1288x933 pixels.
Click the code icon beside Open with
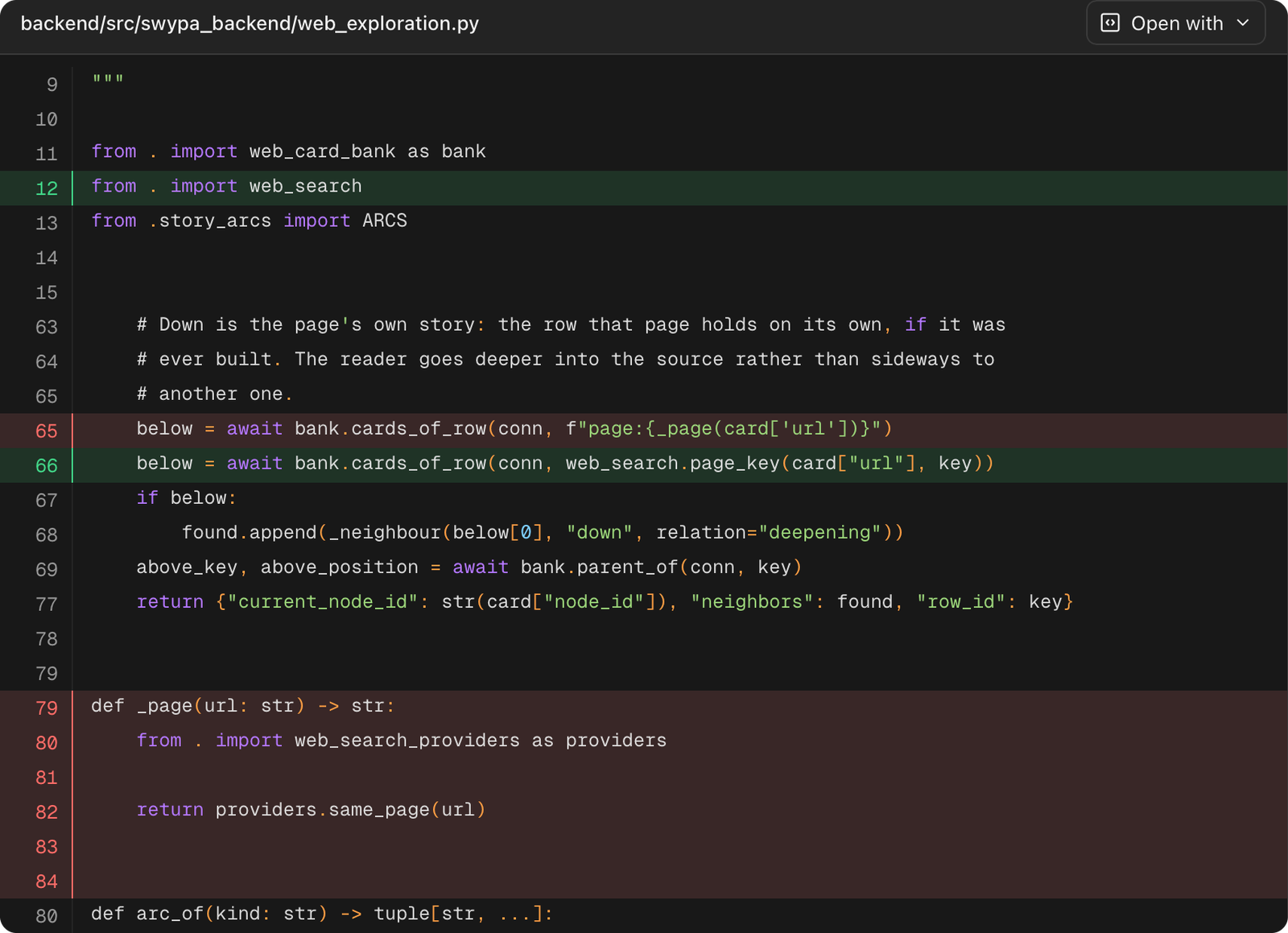coord(1110,23)
